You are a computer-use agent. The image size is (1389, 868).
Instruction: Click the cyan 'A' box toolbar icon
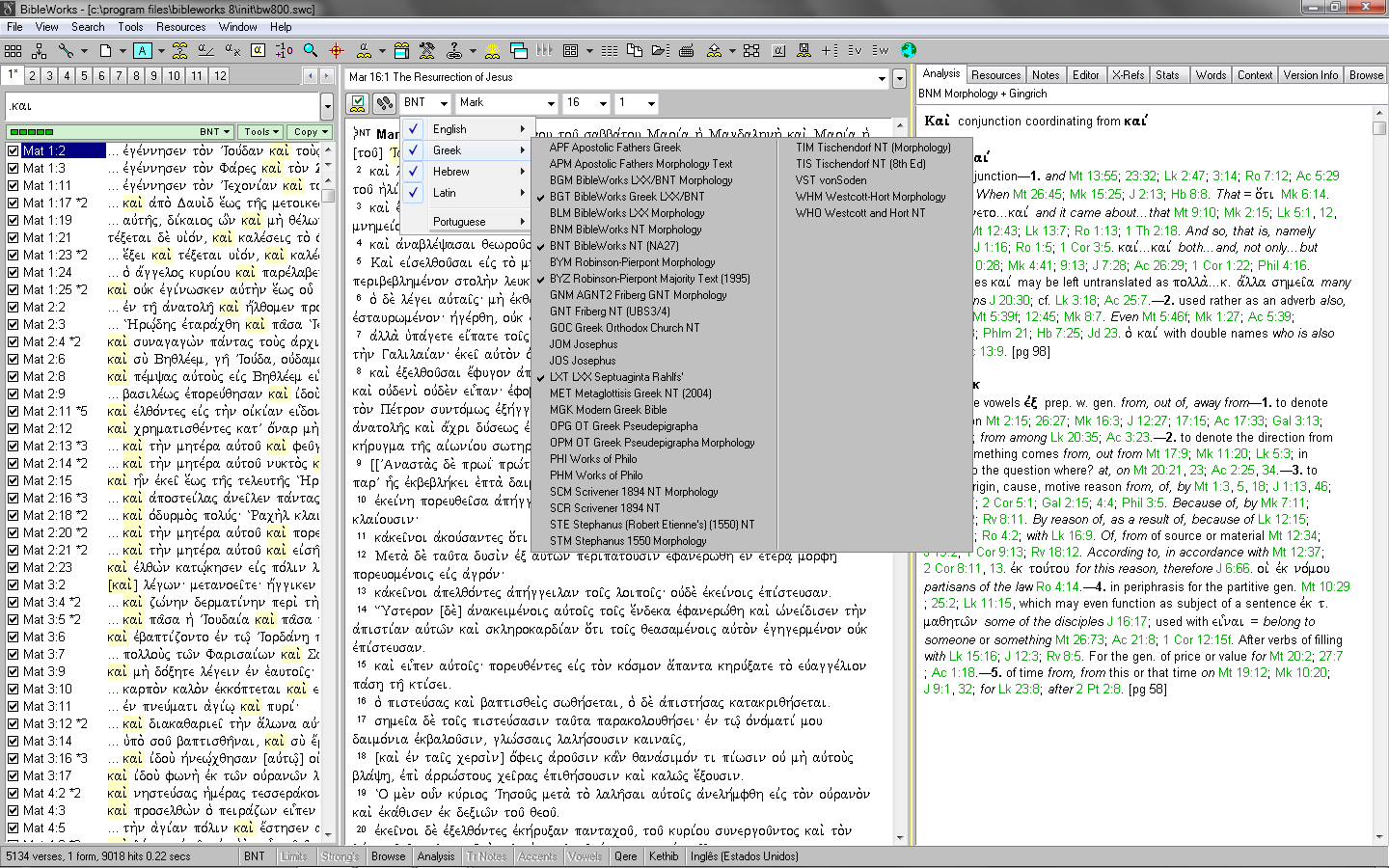(x=143, y=50)
